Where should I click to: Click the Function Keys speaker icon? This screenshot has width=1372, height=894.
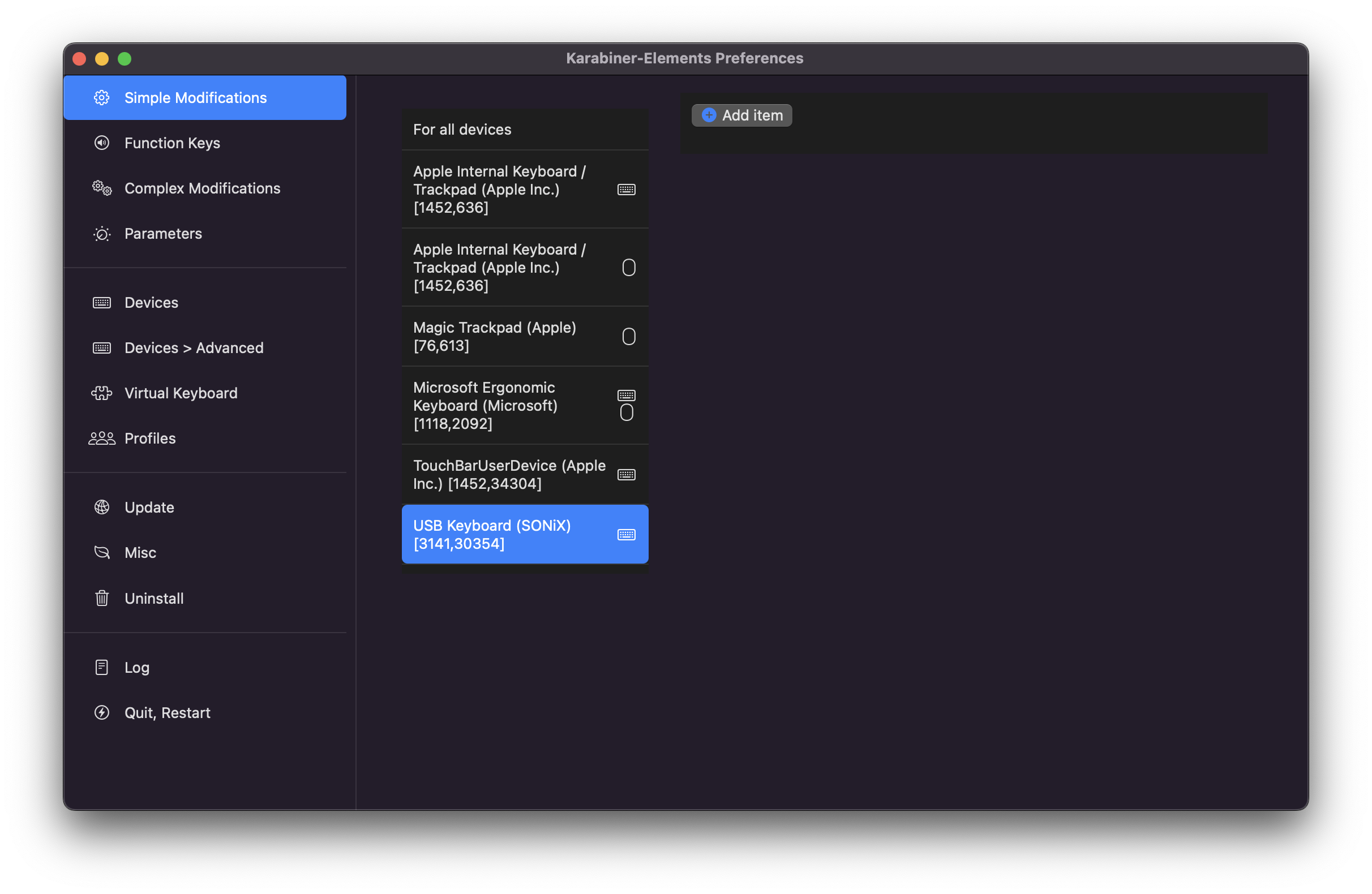click(101, 143)
